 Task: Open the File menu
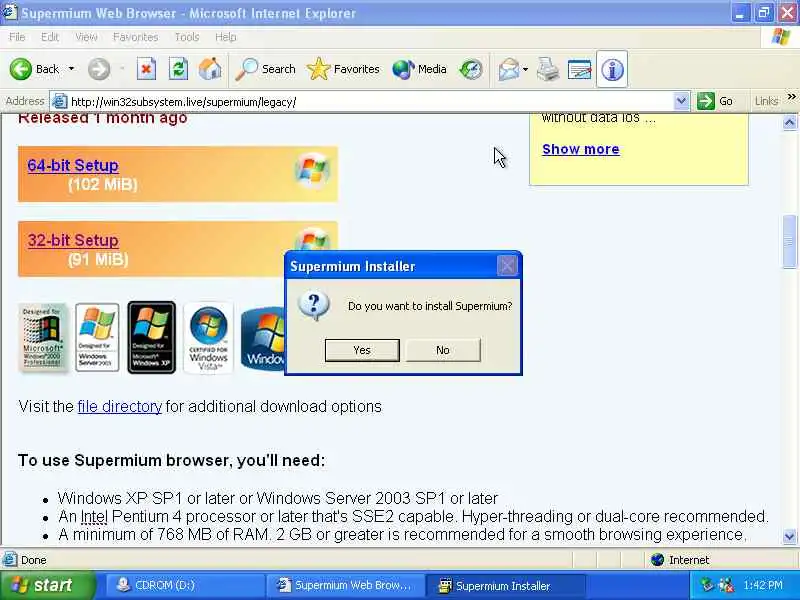[x=17, y=37]
